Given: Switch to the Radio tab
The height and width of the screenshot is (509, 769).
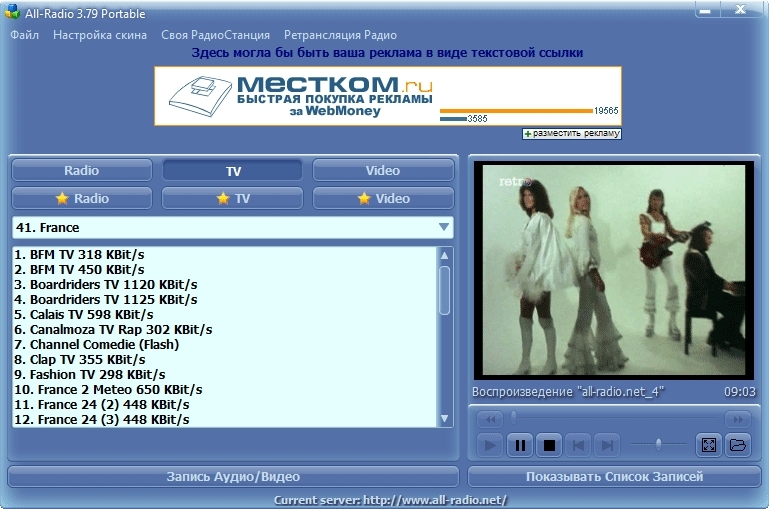Looking at the screenshot, I should pyautogui.click(x=82, y=170).
